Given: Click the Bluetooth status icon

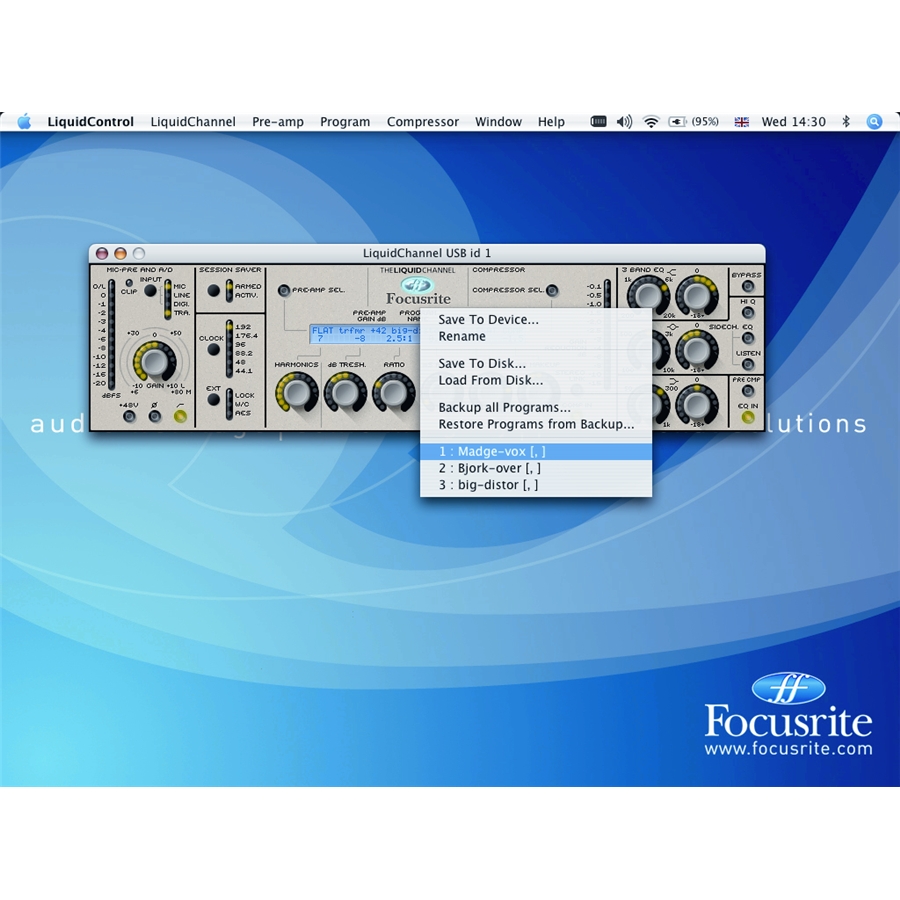Looking at the screenshot, I should tap(845, 122).
